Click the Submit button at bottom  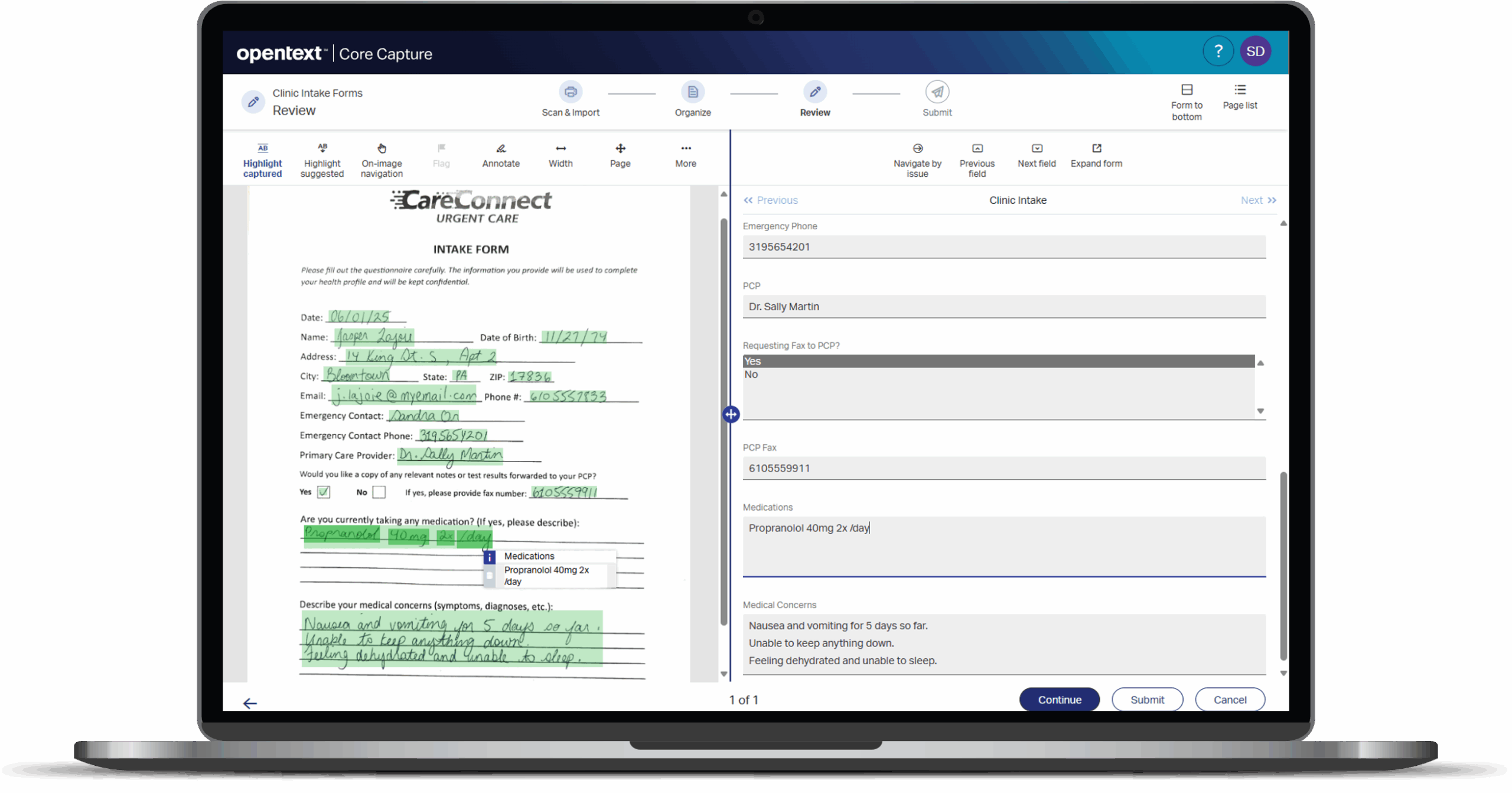(1147, 700)
